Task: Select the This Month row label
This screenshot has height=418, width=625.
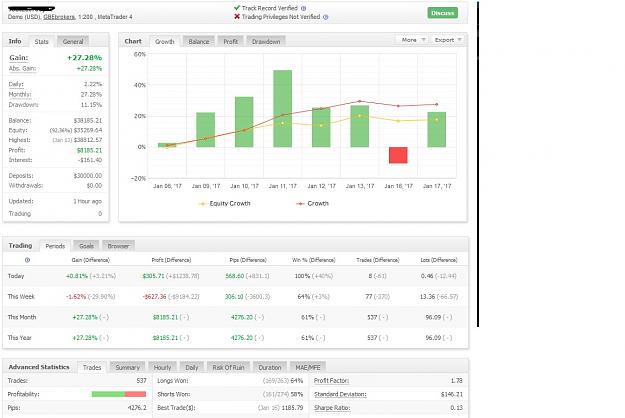Action: (x=22, y=318)
